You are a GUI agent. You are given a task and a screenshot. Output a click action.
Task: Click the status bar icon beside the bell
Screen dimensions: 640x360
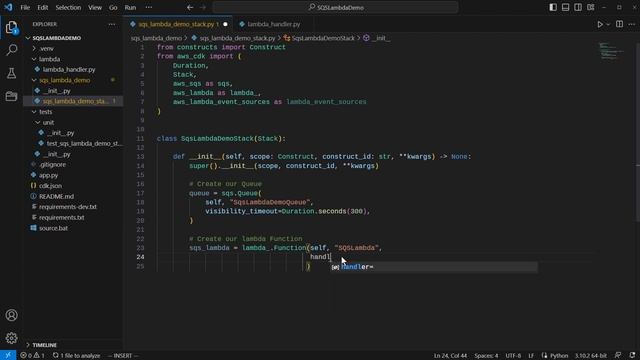point(618,356)
